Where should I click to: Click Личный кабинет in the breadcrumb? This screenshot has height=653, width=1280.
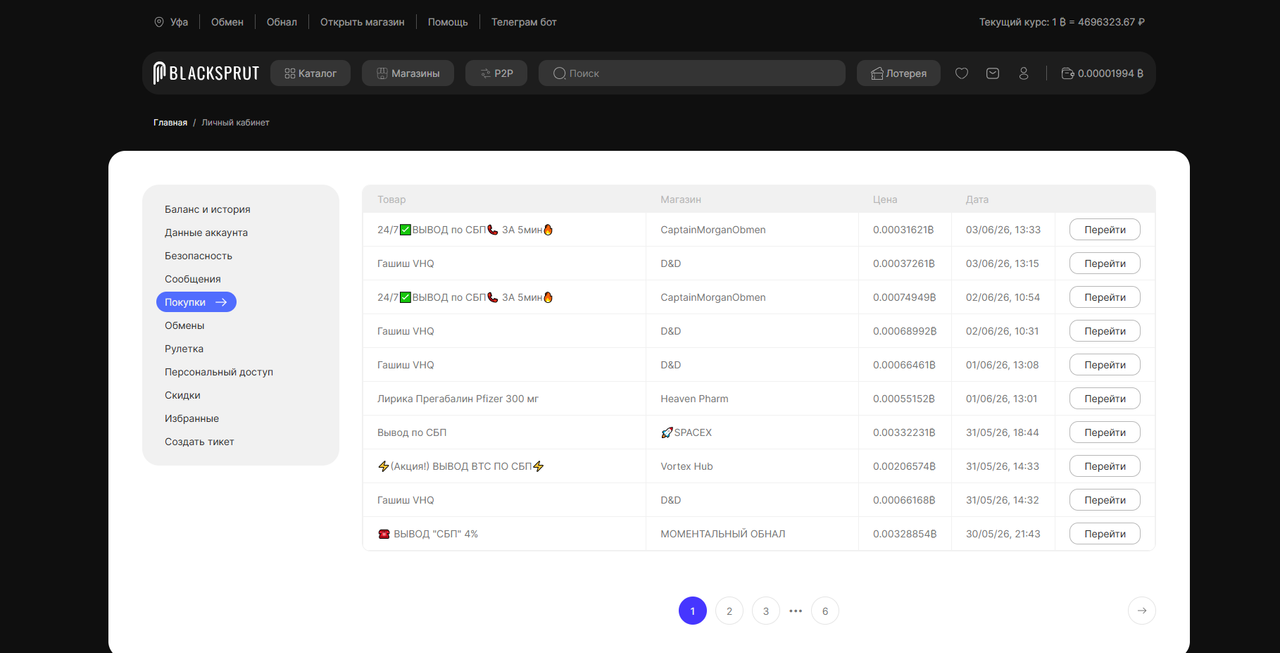(x=236, y=123)
